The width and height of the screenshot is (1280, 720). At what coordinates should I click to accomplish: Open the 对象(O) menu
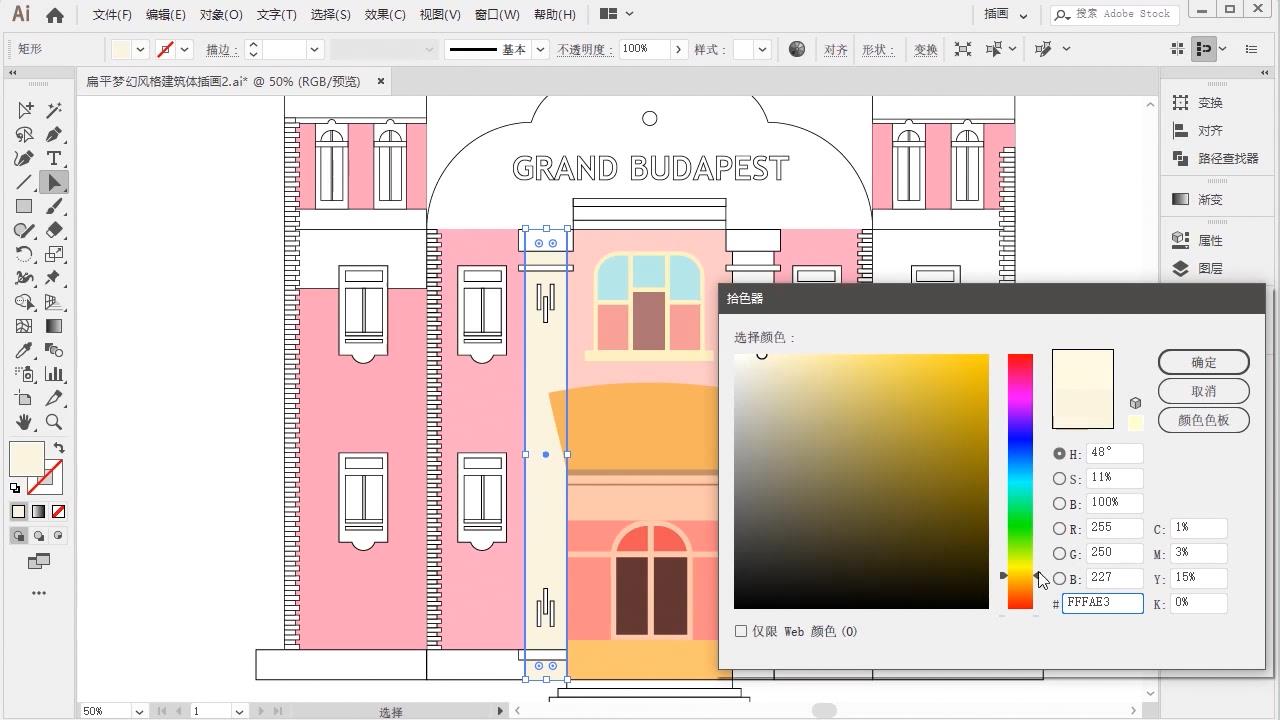tap(221, 15)
